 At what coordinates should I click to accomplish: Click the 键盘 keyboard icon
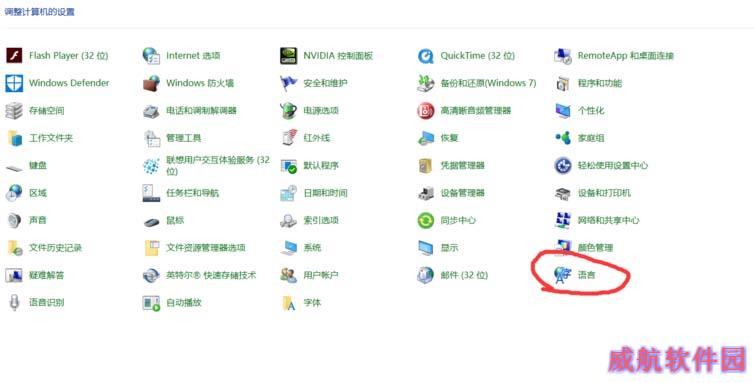14,167
